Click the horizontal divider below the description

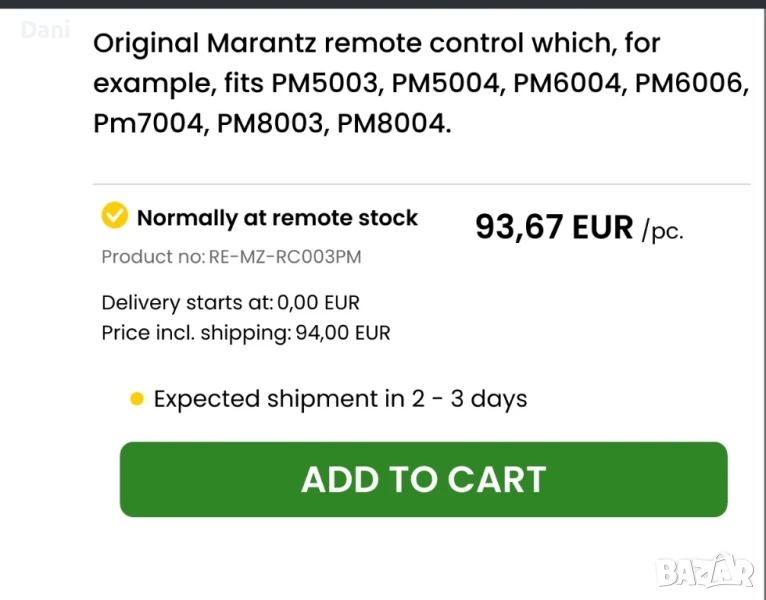coord(421,184)
